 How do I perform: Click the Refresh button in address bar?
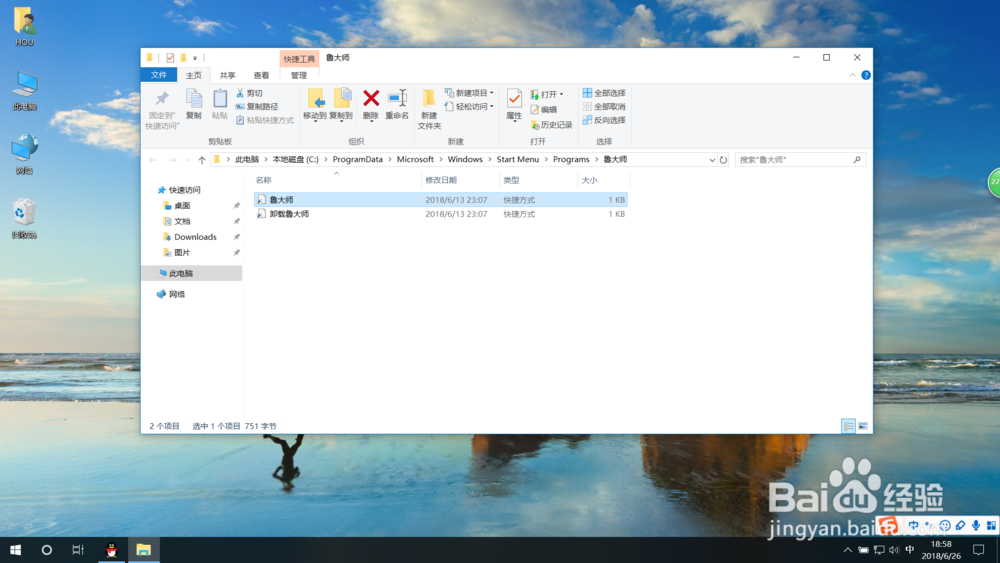(723, 160)
